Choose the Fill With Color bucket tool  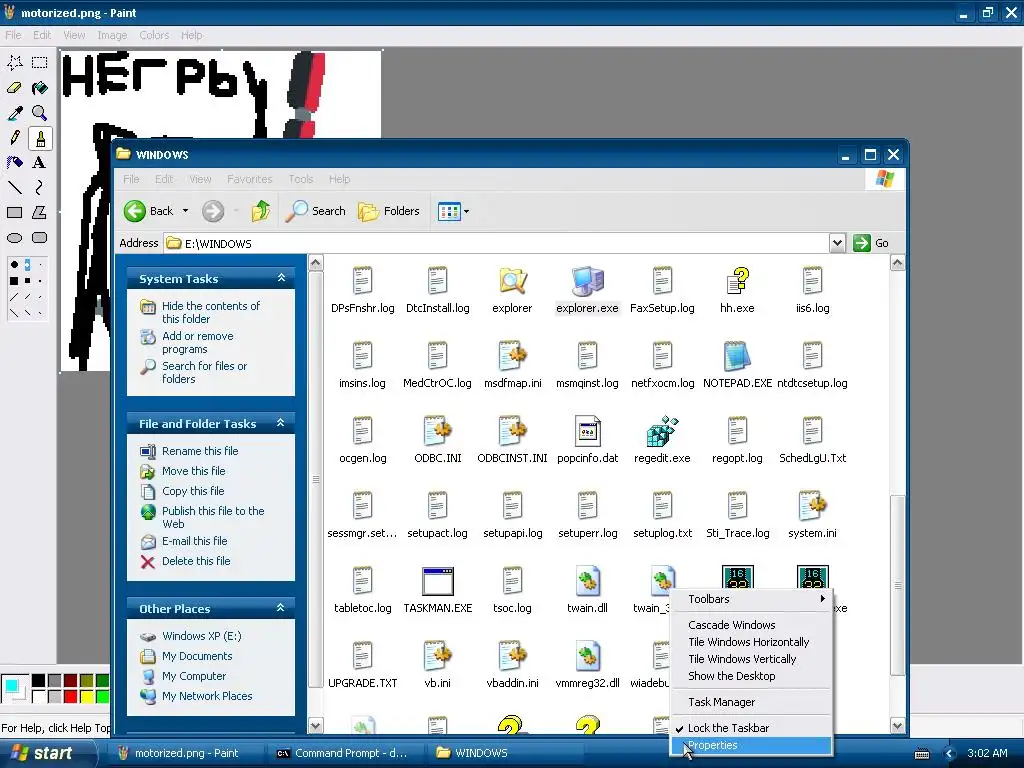40,88
